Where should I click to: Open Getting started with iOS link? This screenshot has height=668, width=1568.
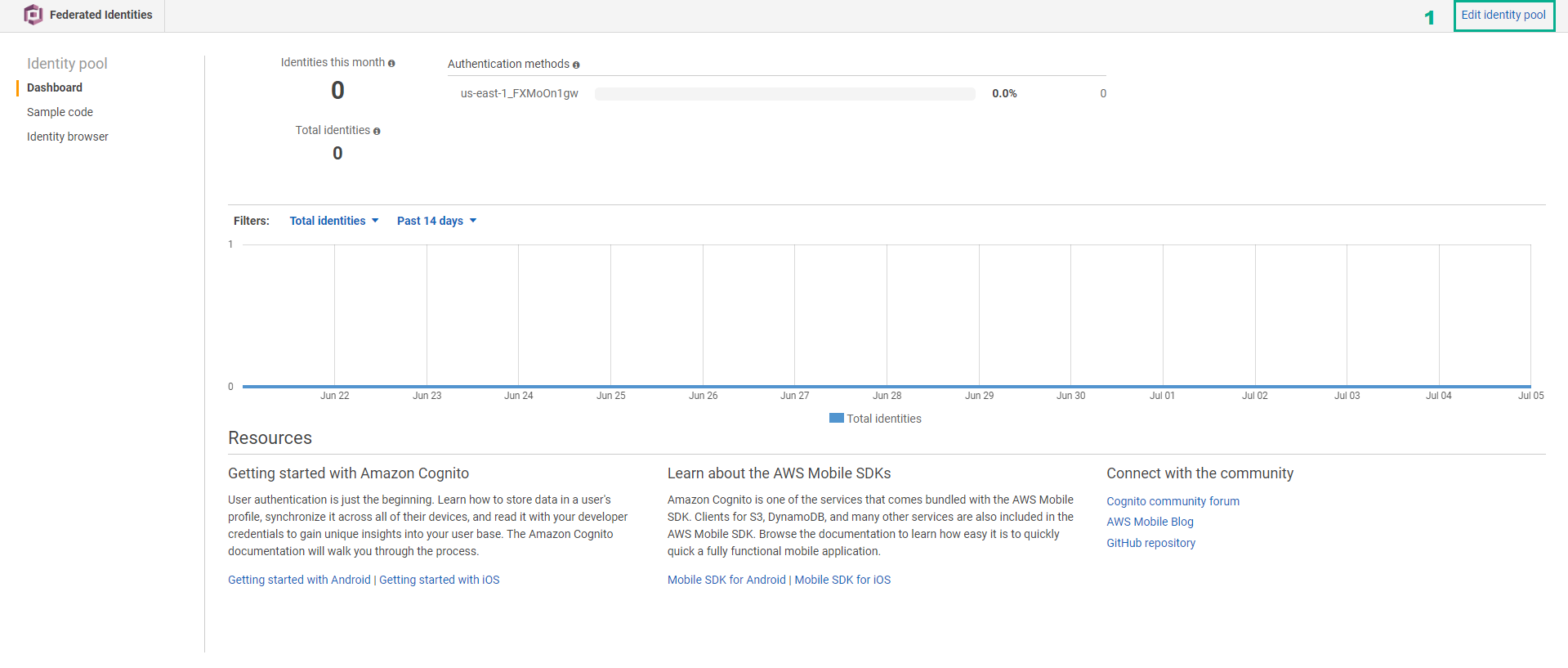440,580
